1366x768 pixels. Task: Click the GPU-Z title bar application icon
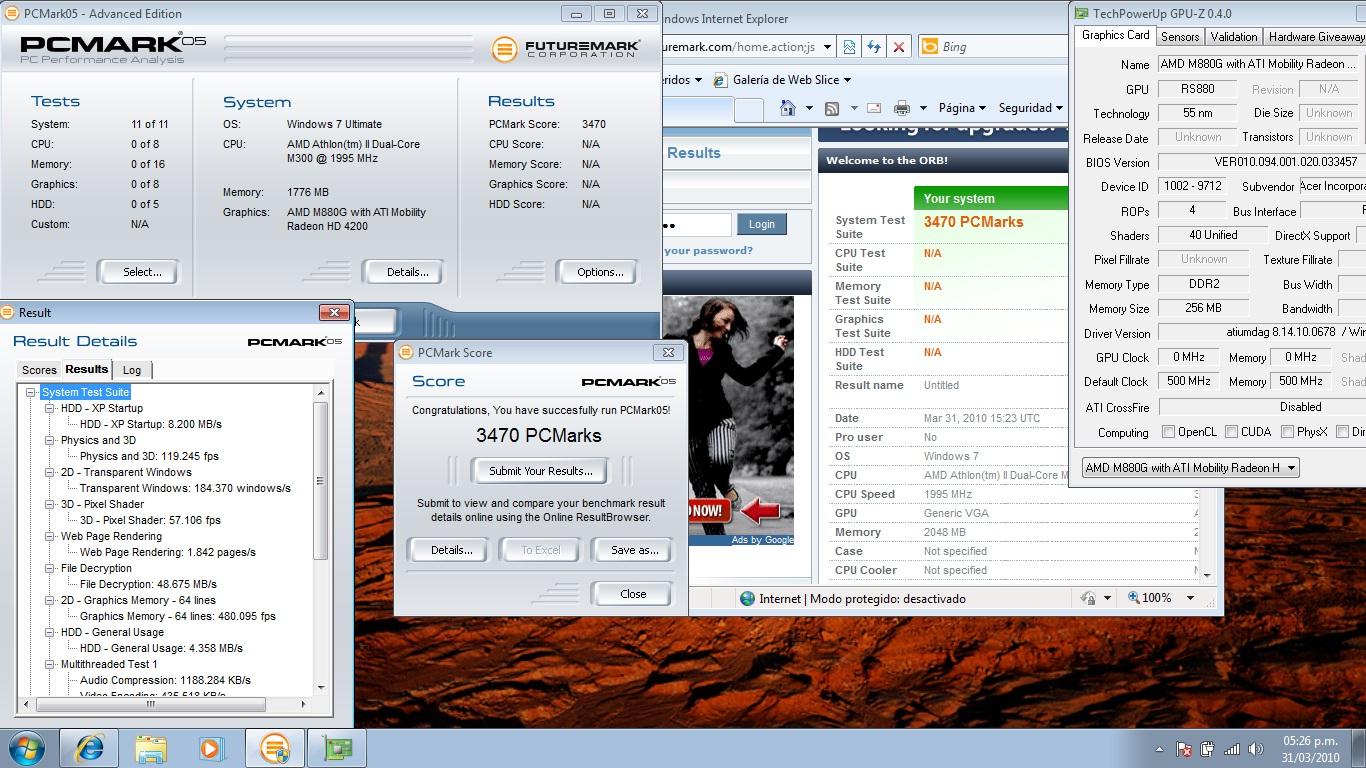click(1081, 14)
